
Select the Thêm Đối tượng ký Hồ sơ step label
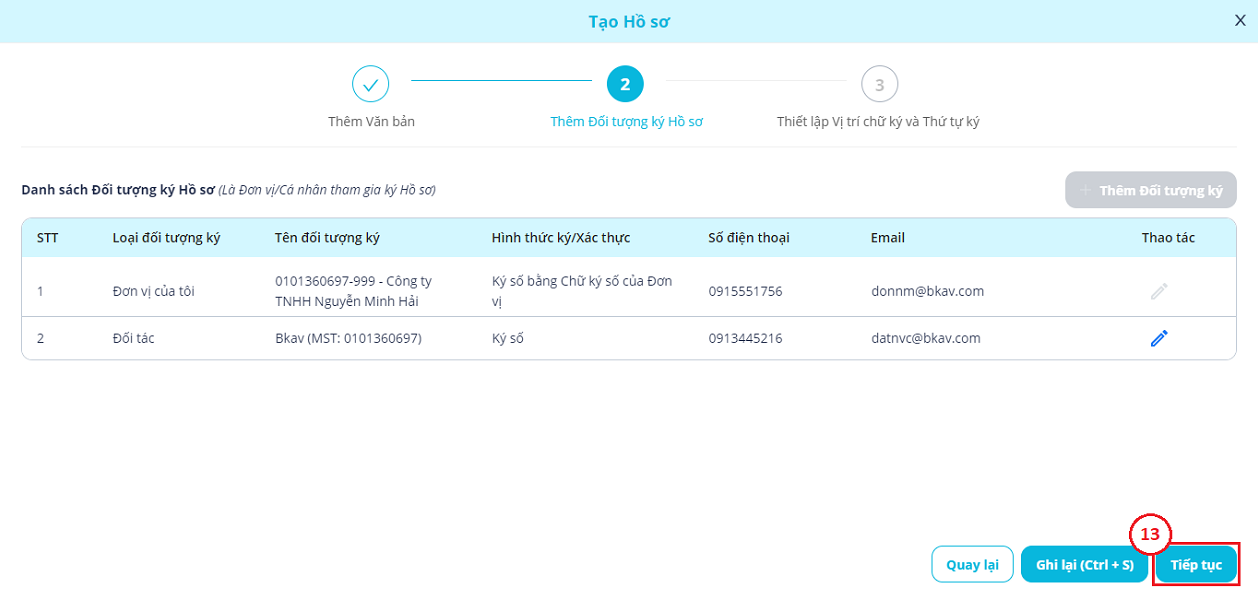pyautogui.click(x=626, y=122)
